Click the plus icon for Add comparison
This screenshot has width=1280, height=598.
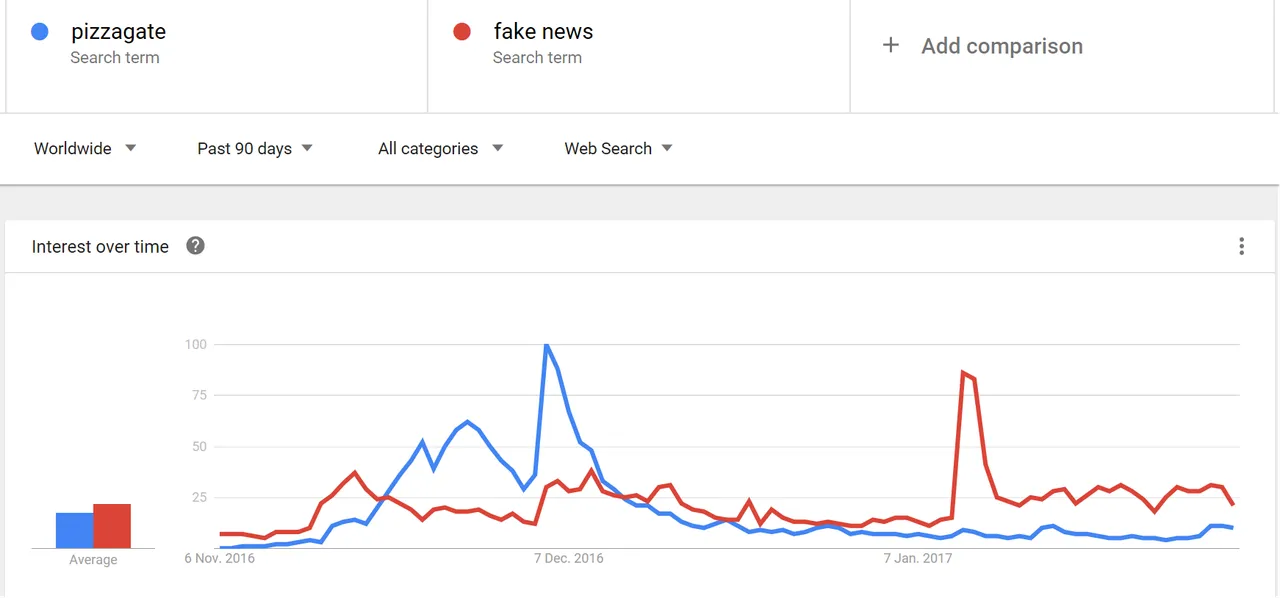(x=891, y=45)
